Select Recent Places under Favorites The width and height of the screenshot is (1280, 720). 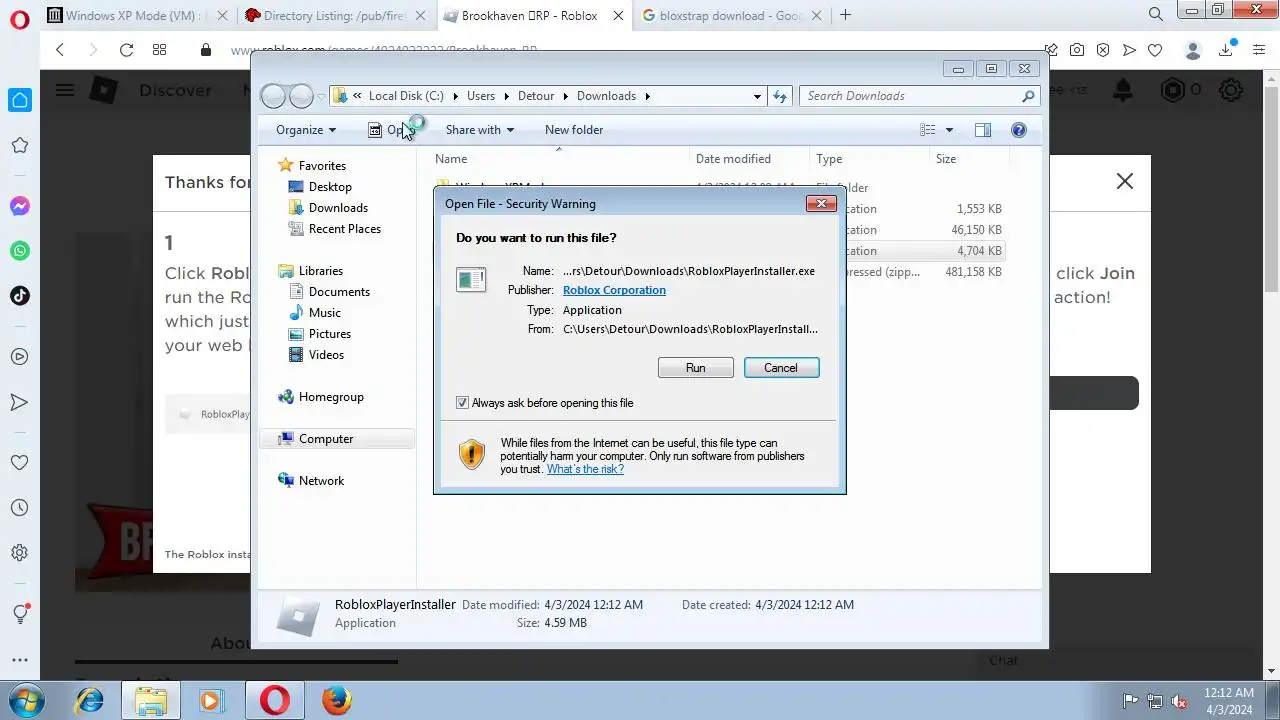click(345, 229)
